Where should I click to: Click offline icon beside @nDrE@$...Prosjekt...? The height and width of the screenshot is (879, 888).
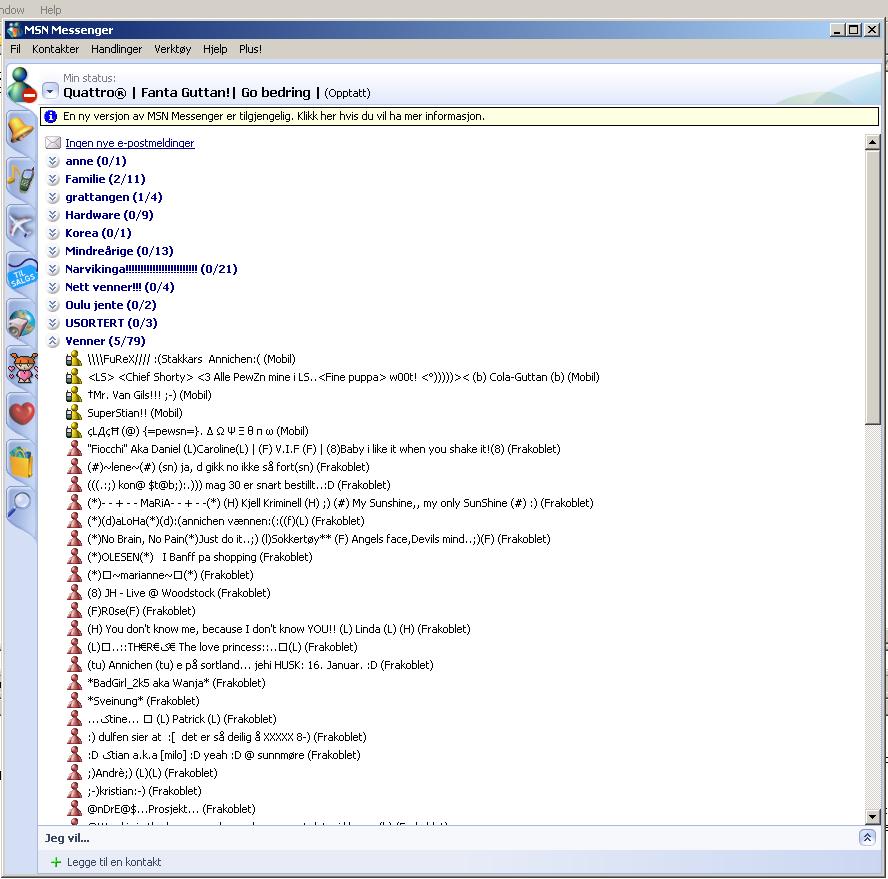pos(74,808)
